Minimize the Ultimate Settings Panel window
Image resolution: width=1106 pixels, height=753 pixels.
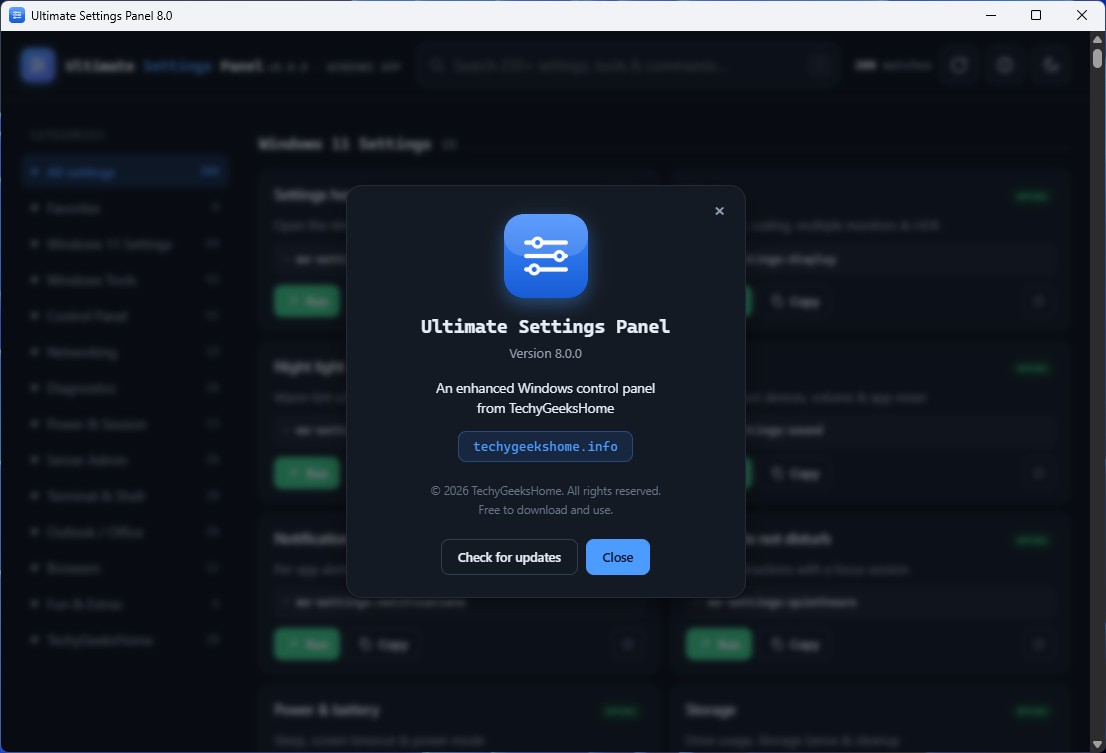pos(990,16)
